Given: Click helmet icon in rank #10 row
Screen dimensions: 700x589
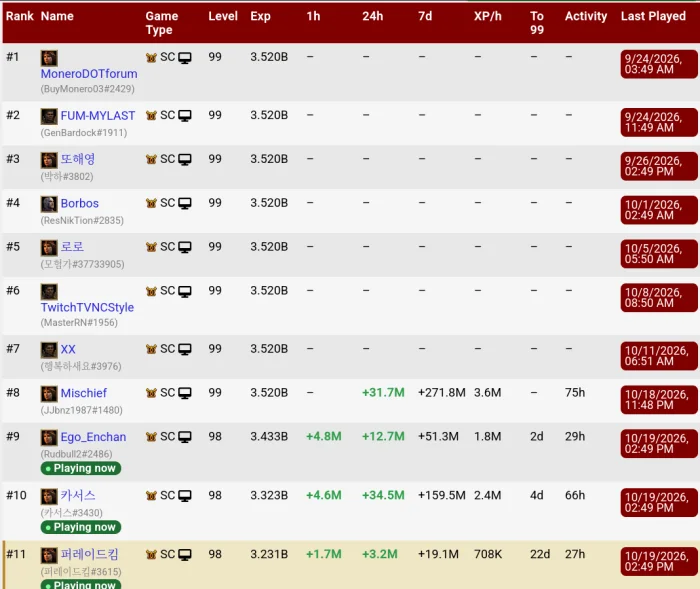Looking at the screenshot, I should (x=151, y=496).
